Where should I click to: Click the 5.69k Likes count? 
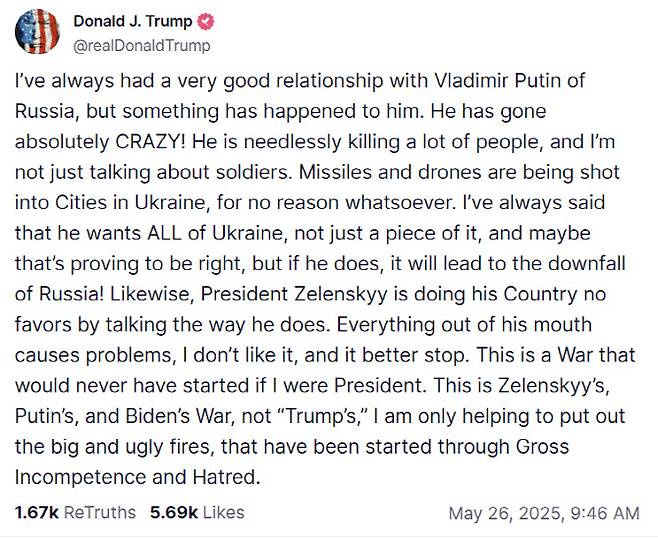172,512
